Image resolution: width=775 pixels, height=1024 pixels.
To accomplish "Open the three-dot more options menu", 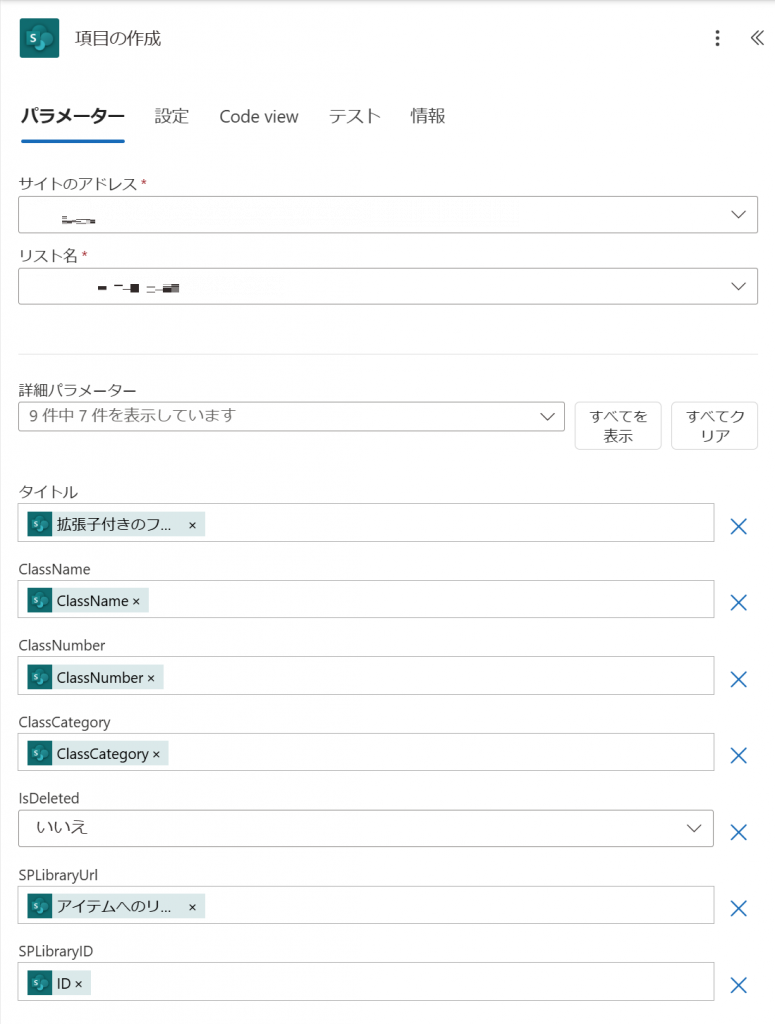I will [717, 39].
